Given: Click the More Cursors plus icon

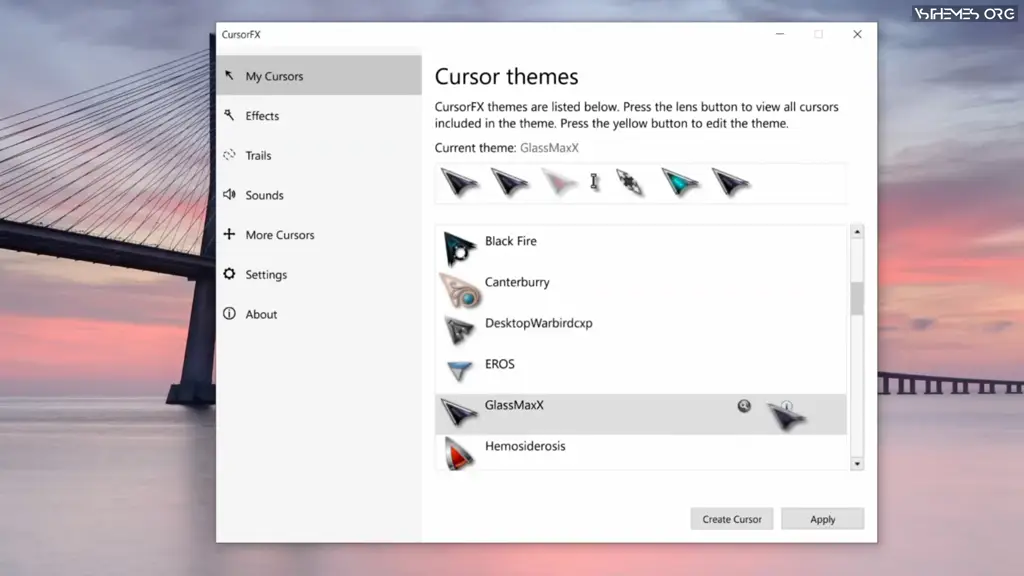Looking at the screenshot, I should (x=231, y=234).
